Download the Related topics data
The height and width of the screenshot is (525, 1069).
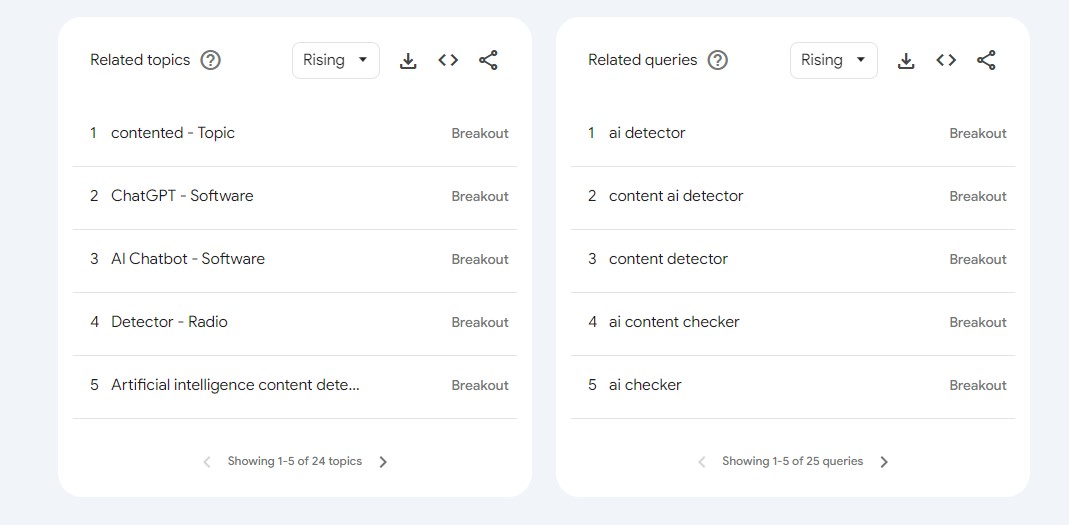click(408, 61)
